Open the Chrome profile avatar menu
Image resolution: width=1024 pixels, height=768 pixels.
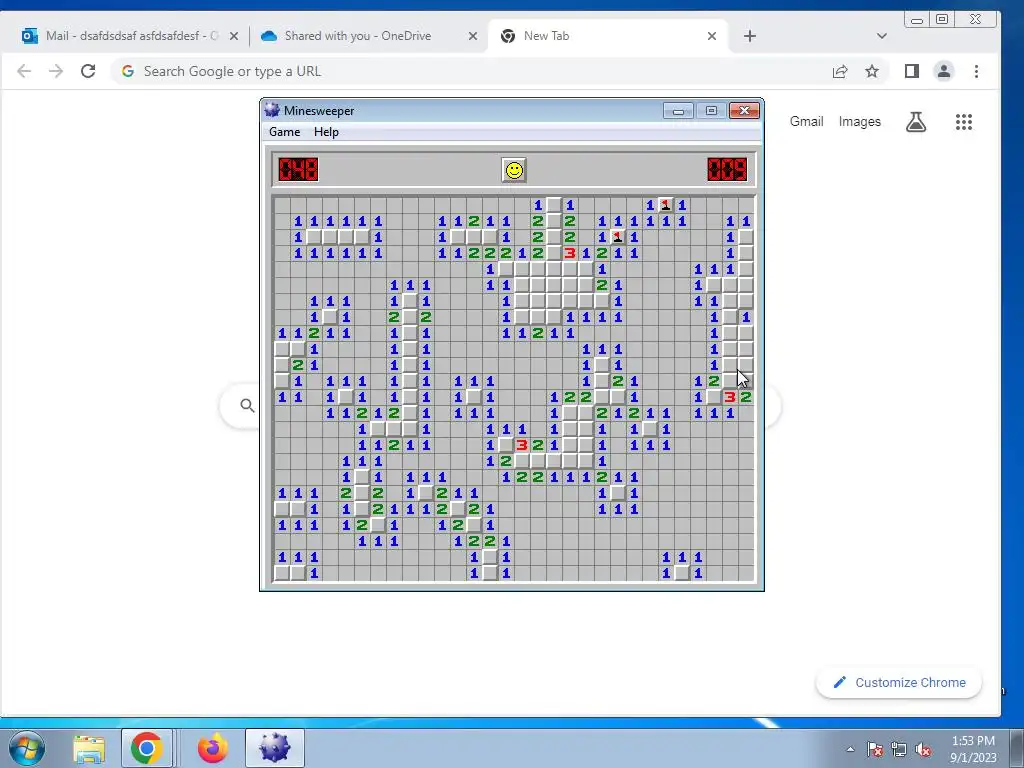point(944,71)
